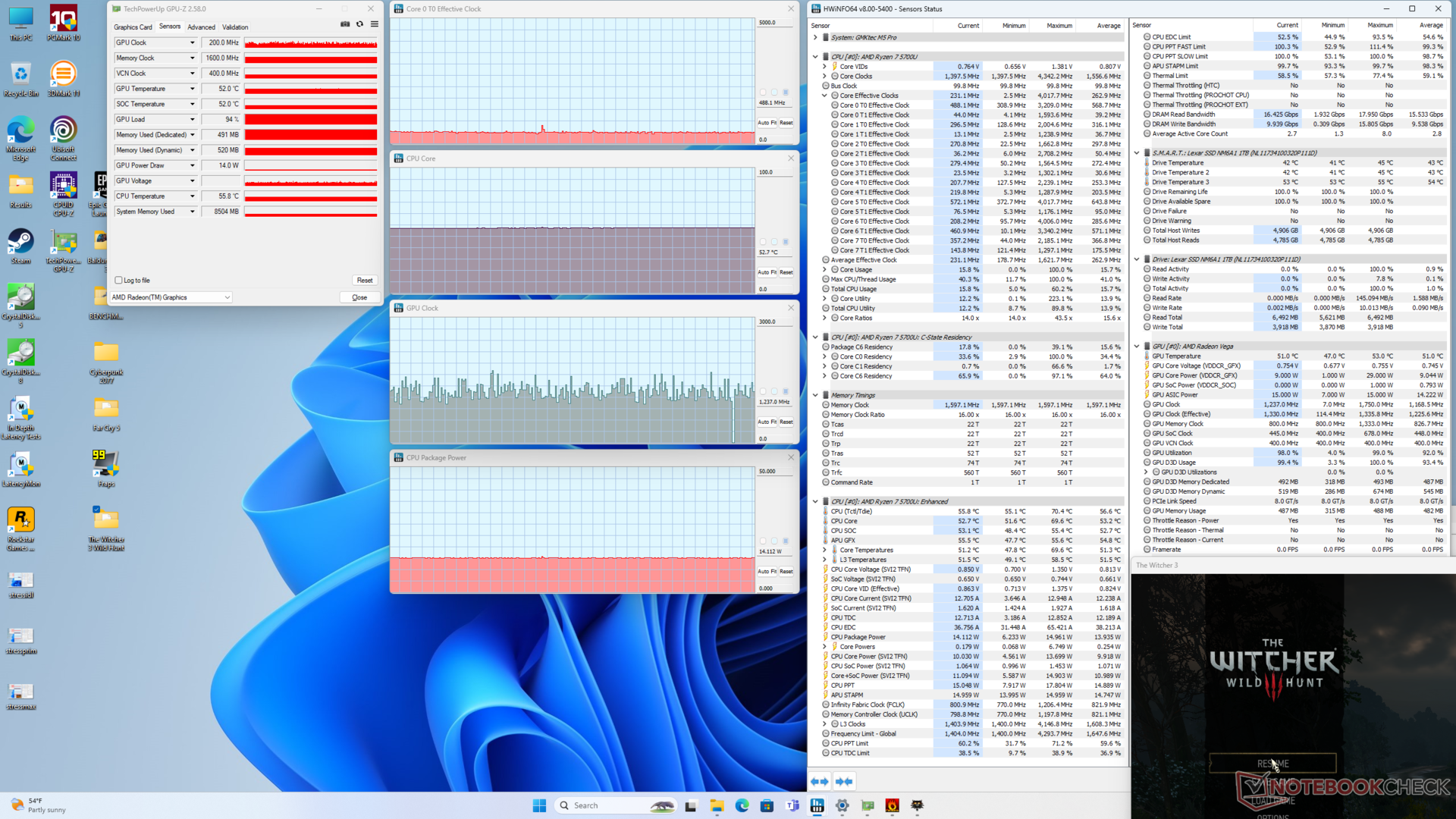Open Steam desktop shortcut
The height and width of the screenshot is (819, 1456).
point(20,246)
